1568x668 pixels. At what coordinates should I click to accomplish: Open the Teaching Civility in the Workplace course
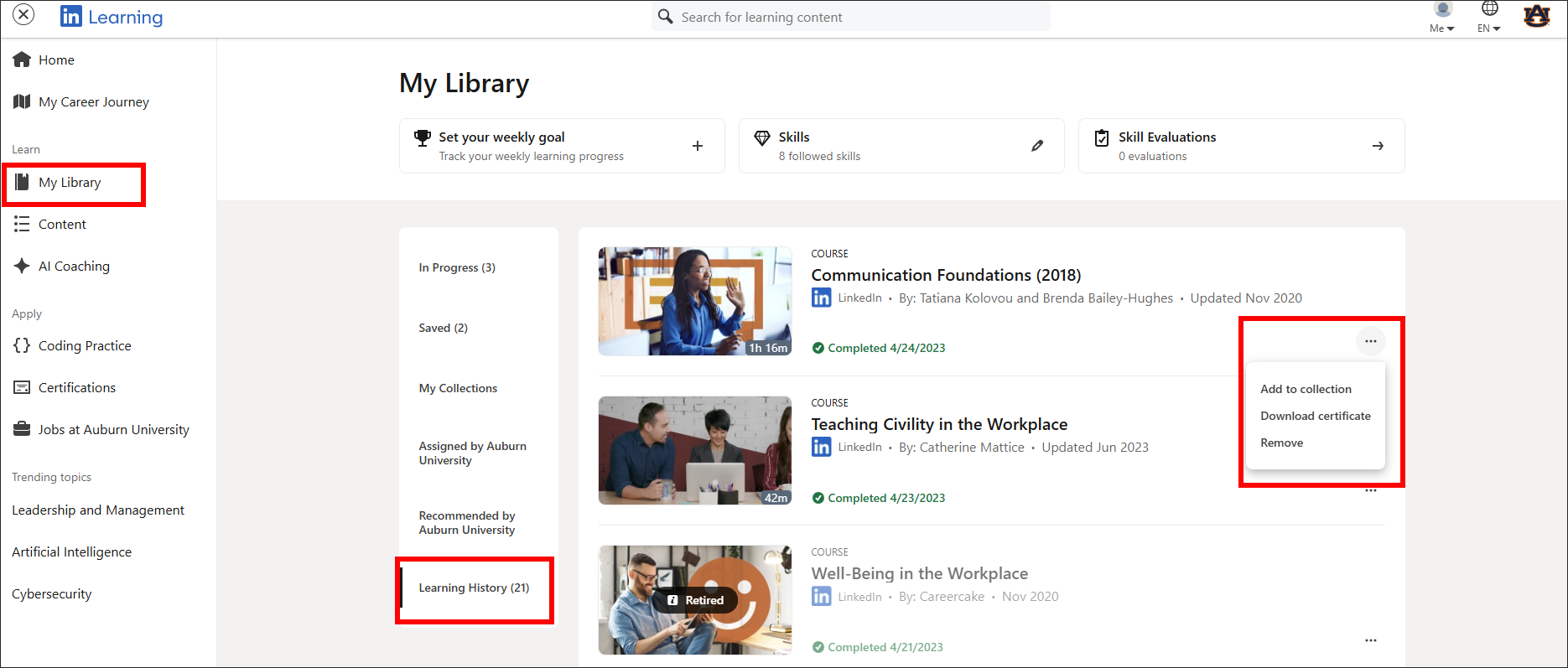[x=939, y=424]
